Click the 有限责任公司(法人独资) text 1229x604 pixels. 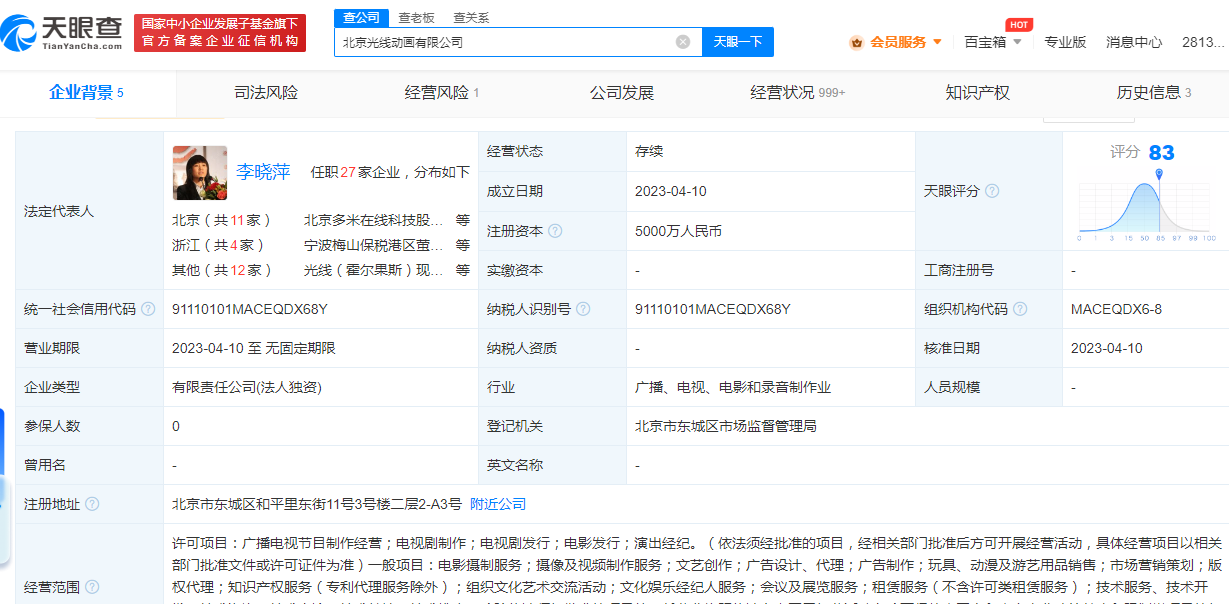pyautogui.click(x=247, y=387)
